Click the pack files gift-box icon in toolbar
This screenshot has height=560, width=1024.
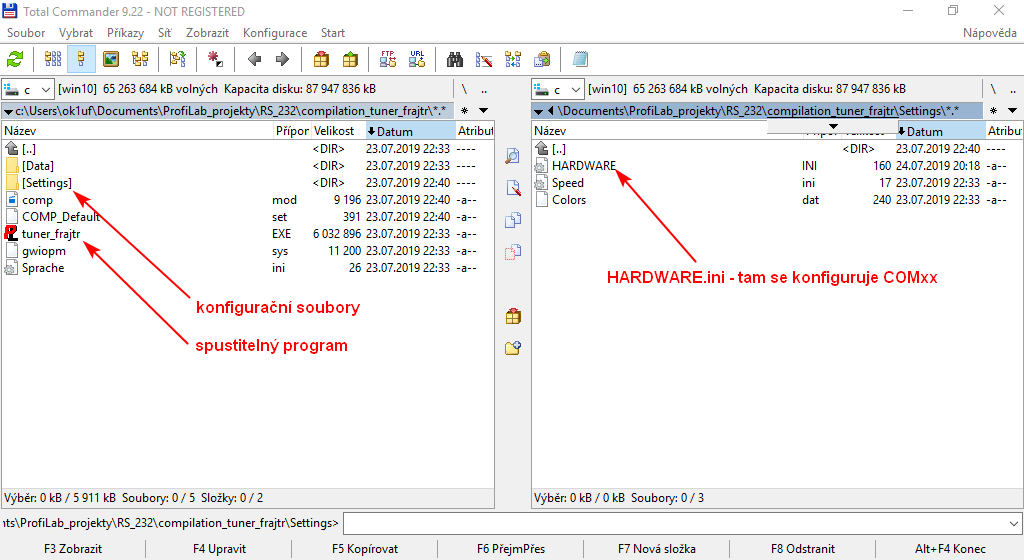[321, 59]
